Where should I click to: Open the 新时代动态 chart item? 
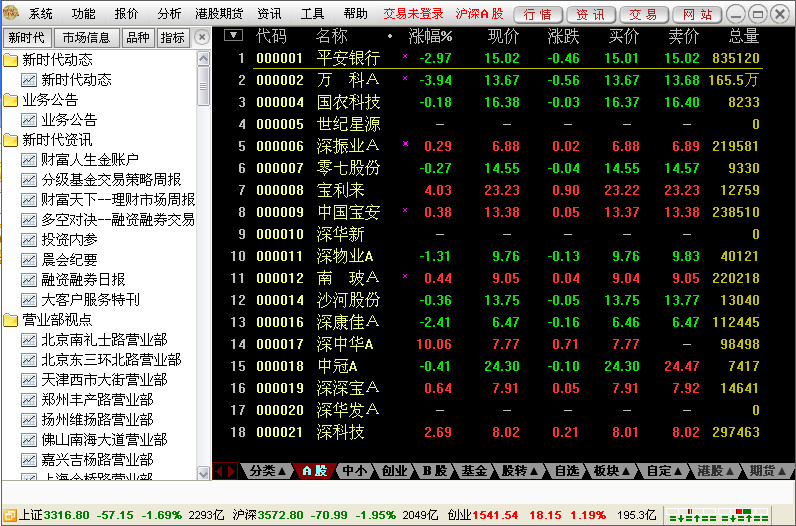(x=29, y=80)
